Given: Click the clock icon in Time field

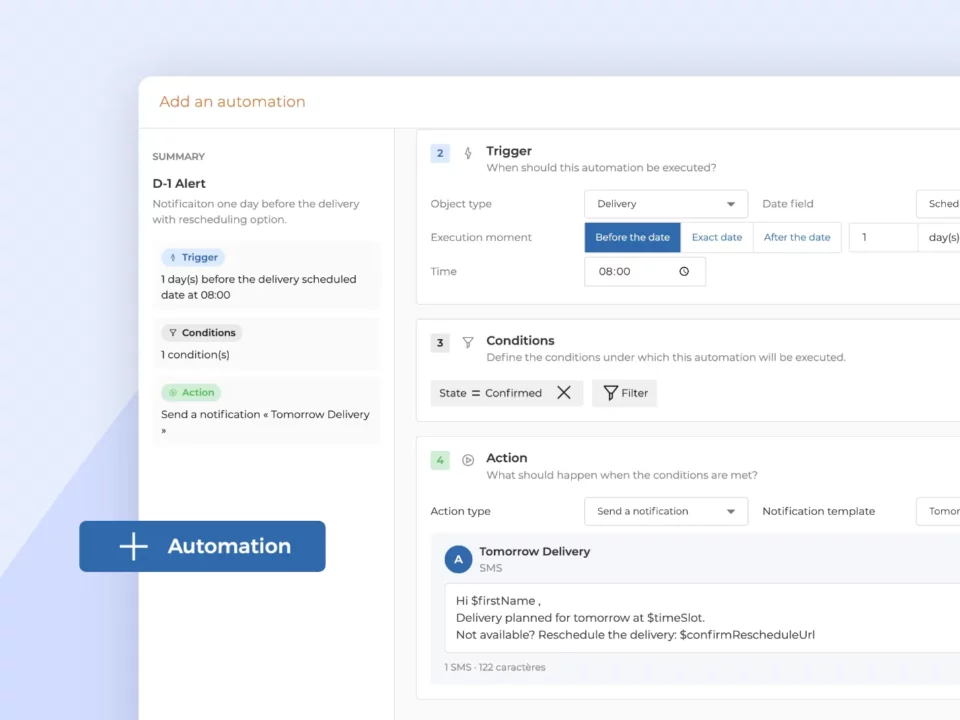Looking at the screenshot, I should click(x=684, y=271).
